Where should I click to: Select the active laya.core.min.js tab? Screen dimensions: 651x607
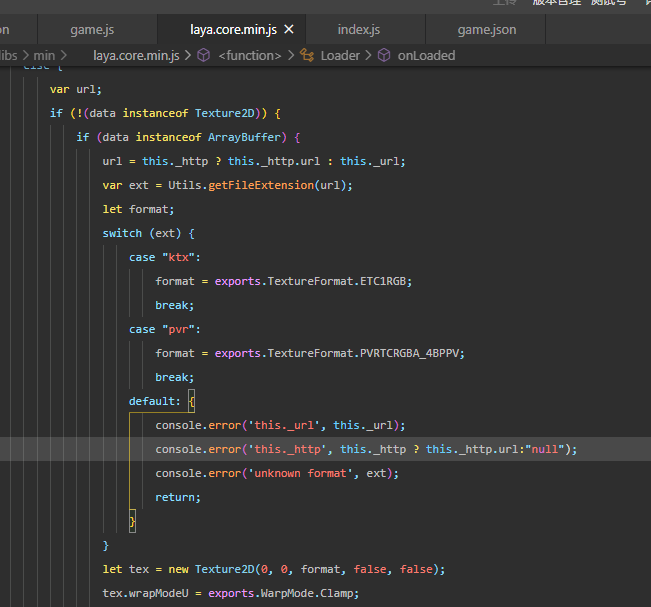pyautogui.click(x=232, y=30)
